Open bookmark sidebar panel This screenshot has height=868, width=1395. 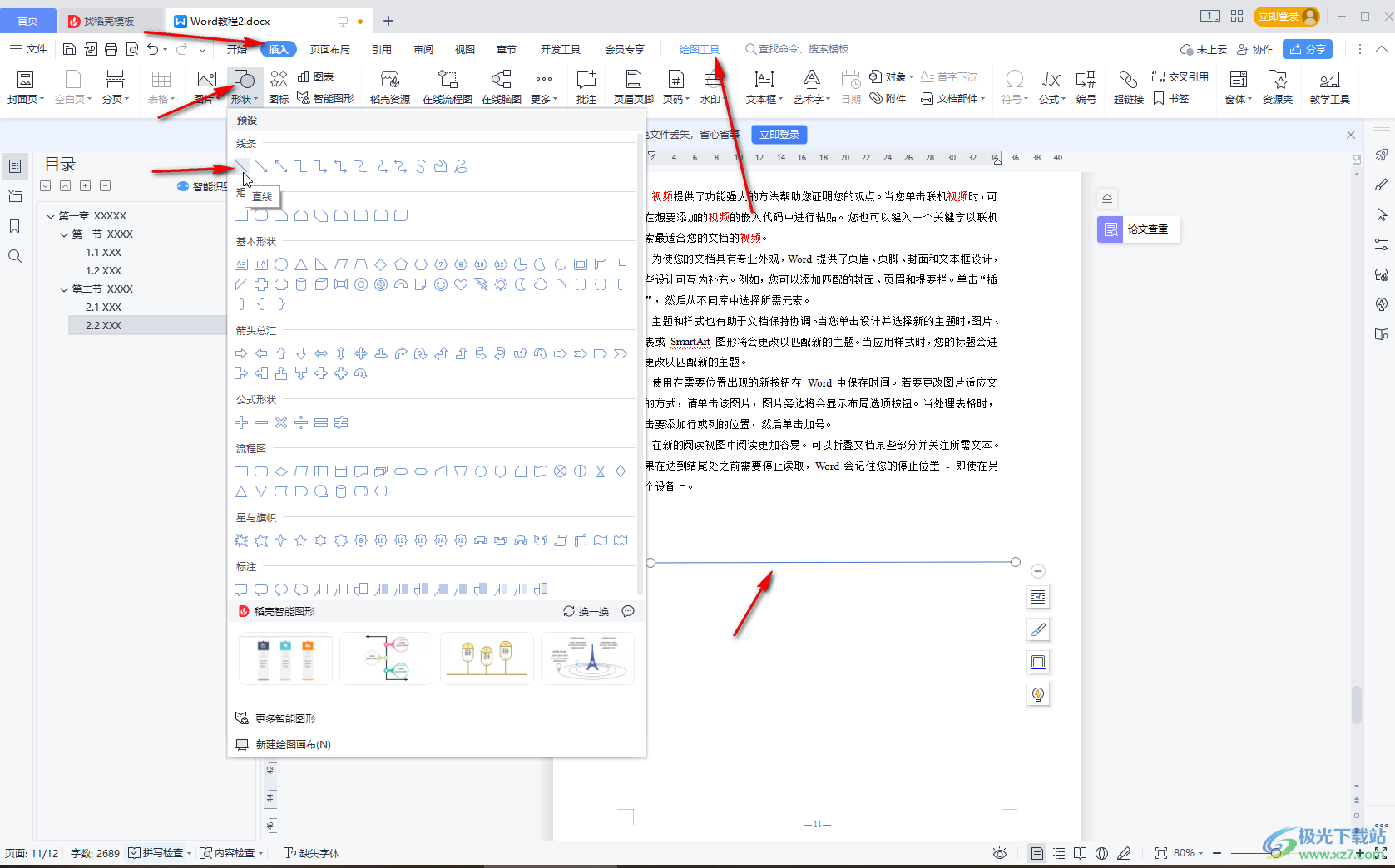[15, 226]
